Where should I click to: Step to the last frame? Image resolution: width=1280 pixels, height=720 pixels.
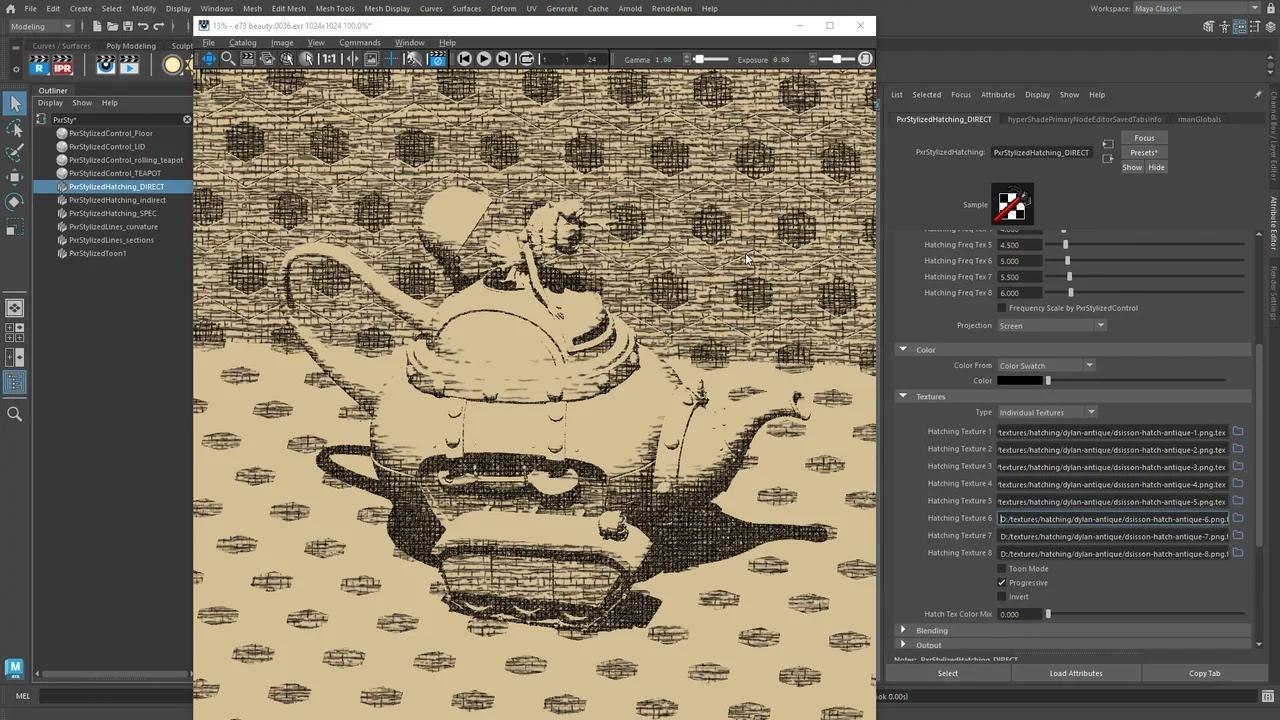point(503,59)
